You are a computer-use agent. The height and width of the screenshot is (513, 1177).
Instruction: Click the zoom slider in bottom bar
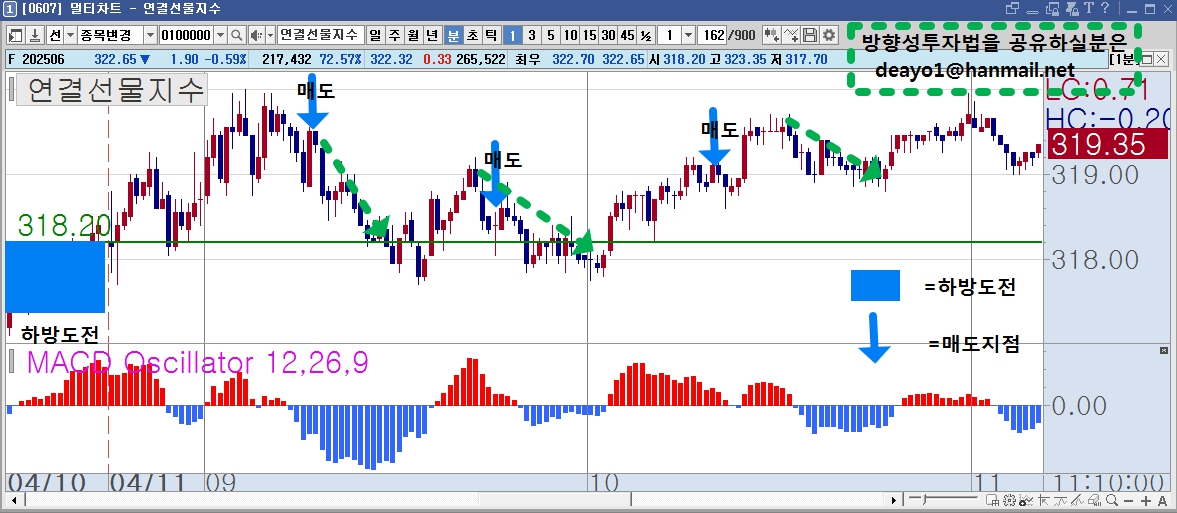tap(944, 500)
